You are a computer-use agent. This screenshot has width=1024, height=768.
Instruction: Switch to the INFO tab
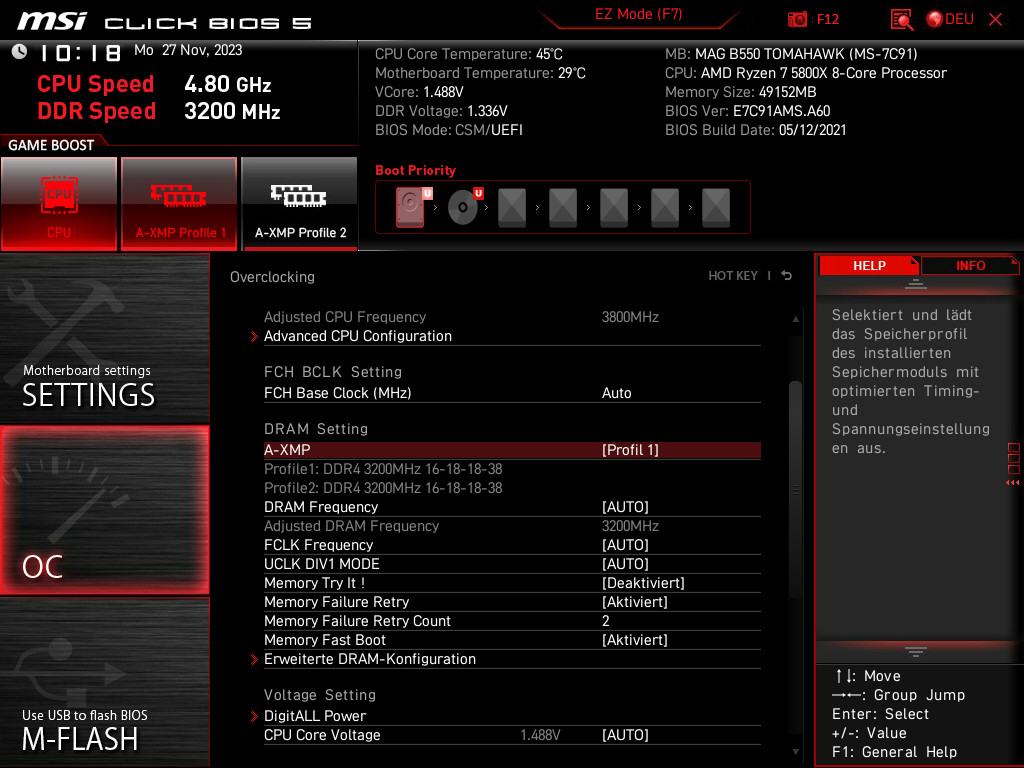(x=970, y=266)
